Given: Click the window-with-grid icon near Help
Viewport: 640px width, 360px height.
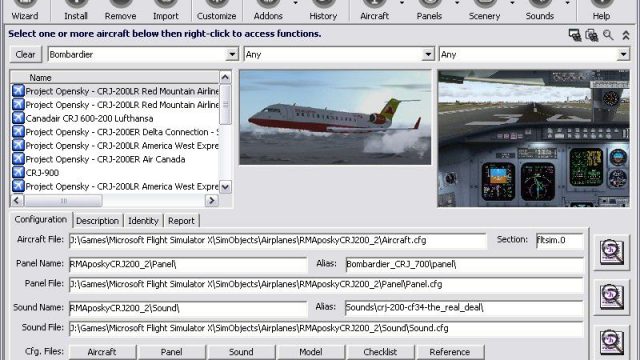Looking at the screenshot, I should 575,35.
